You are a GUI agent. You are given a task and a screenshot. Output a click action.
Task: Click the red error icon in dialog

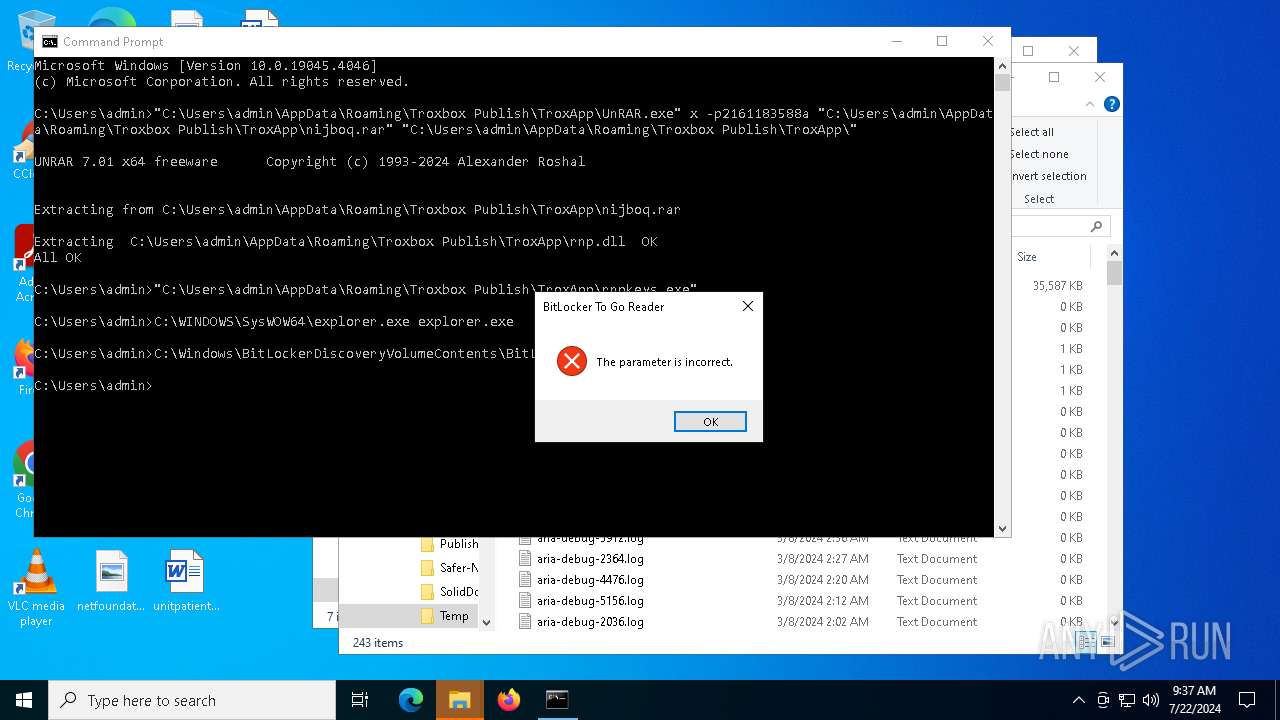point(571,361)
